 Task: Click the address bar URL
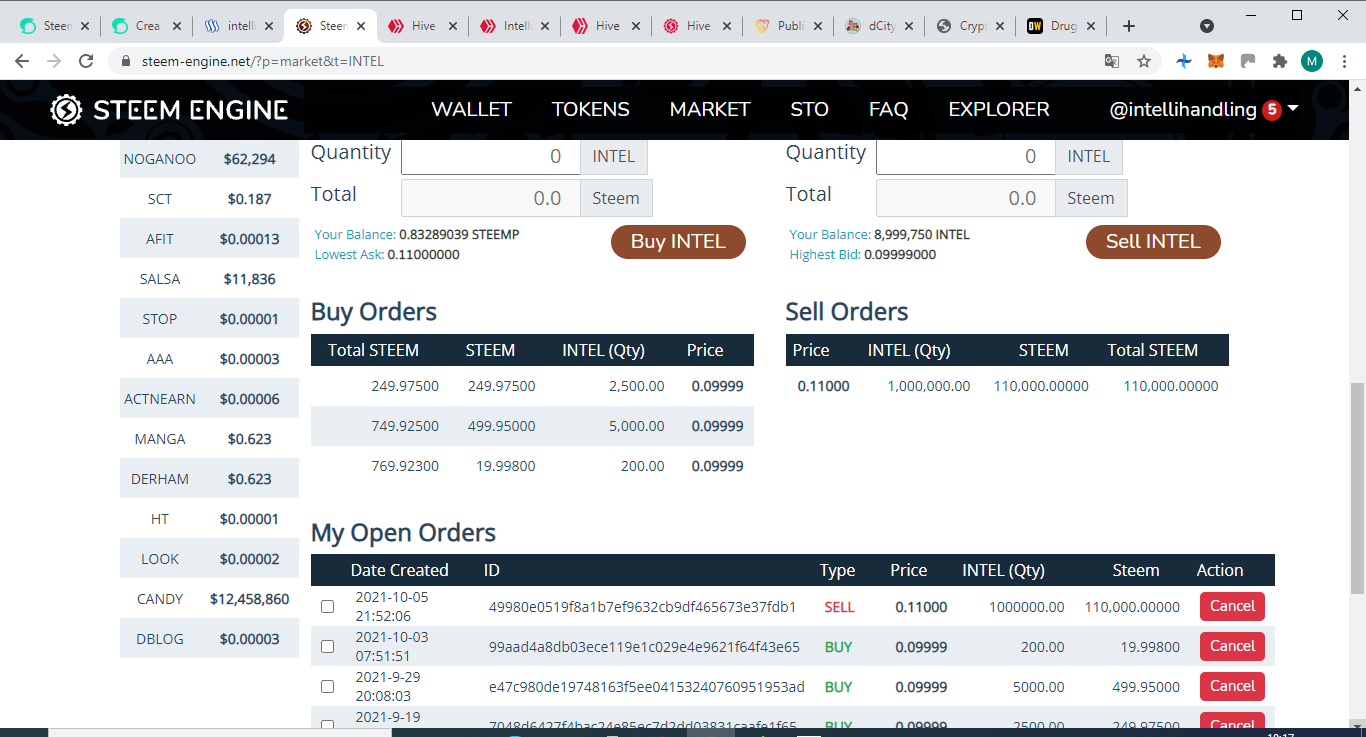(x=263, y=61)
